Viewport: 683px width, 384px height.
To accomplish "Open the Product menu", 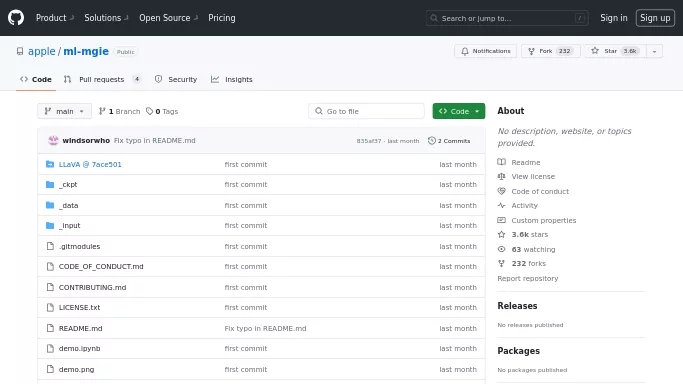I will tap(55, 18).
